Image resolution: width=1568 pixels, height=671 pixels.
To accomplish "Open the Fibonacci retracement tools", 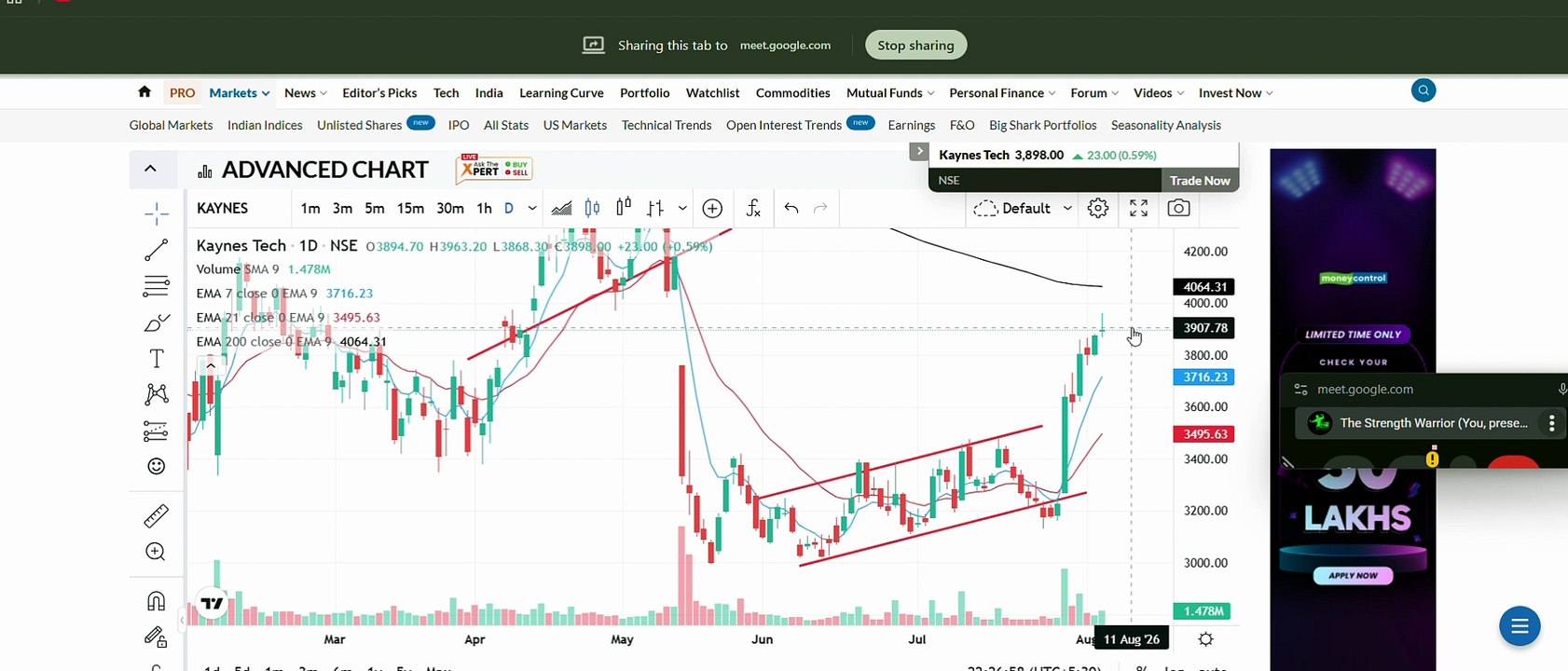I will click(x=157, y=286).
